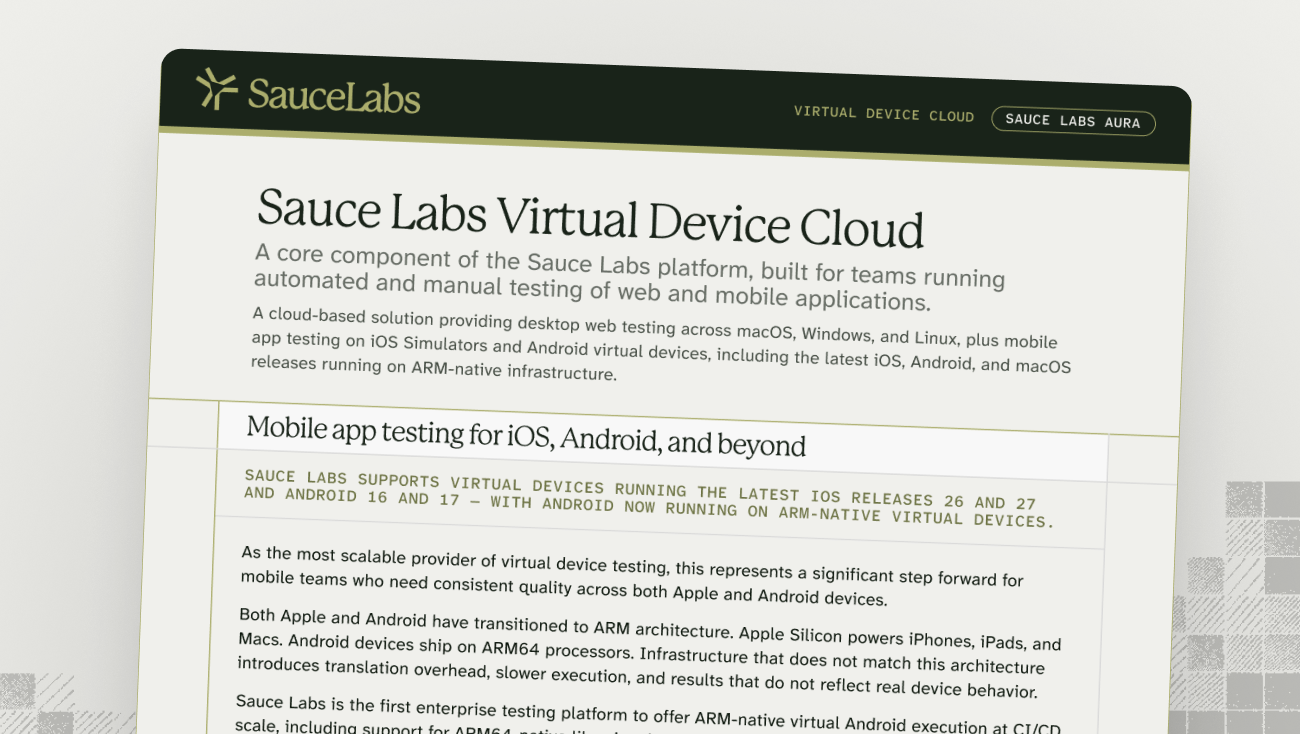The width and height of the screenshot is (1300, 734).
Task: Click subtitle 'A core component of the Sauce Labs platform'
Action: [x=629, y=264]
